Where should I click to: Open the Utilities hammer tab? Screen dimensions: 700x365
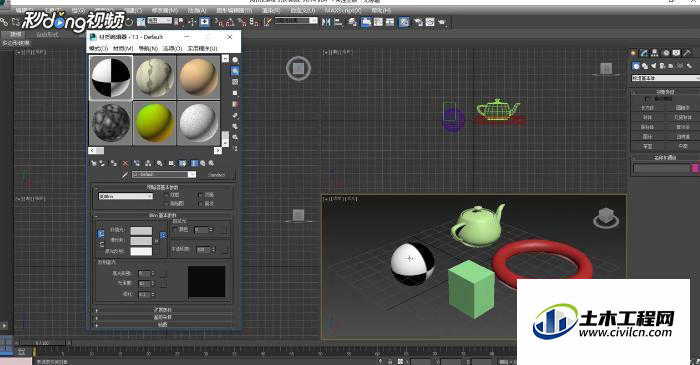[687, 53]
